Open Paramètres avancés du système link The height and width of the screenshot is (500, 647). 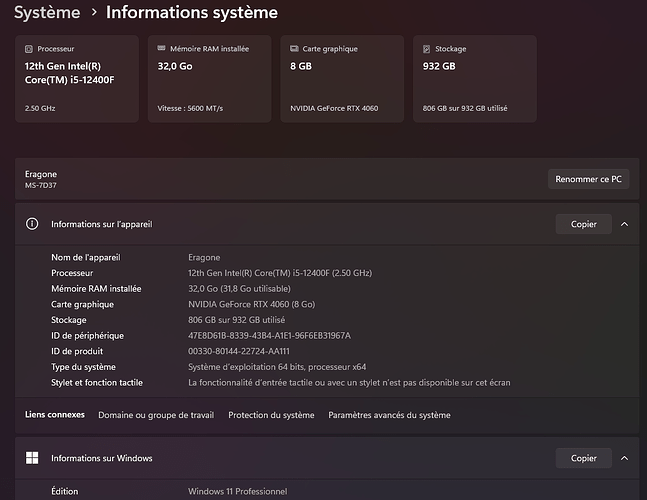click(x=389, y=415)
